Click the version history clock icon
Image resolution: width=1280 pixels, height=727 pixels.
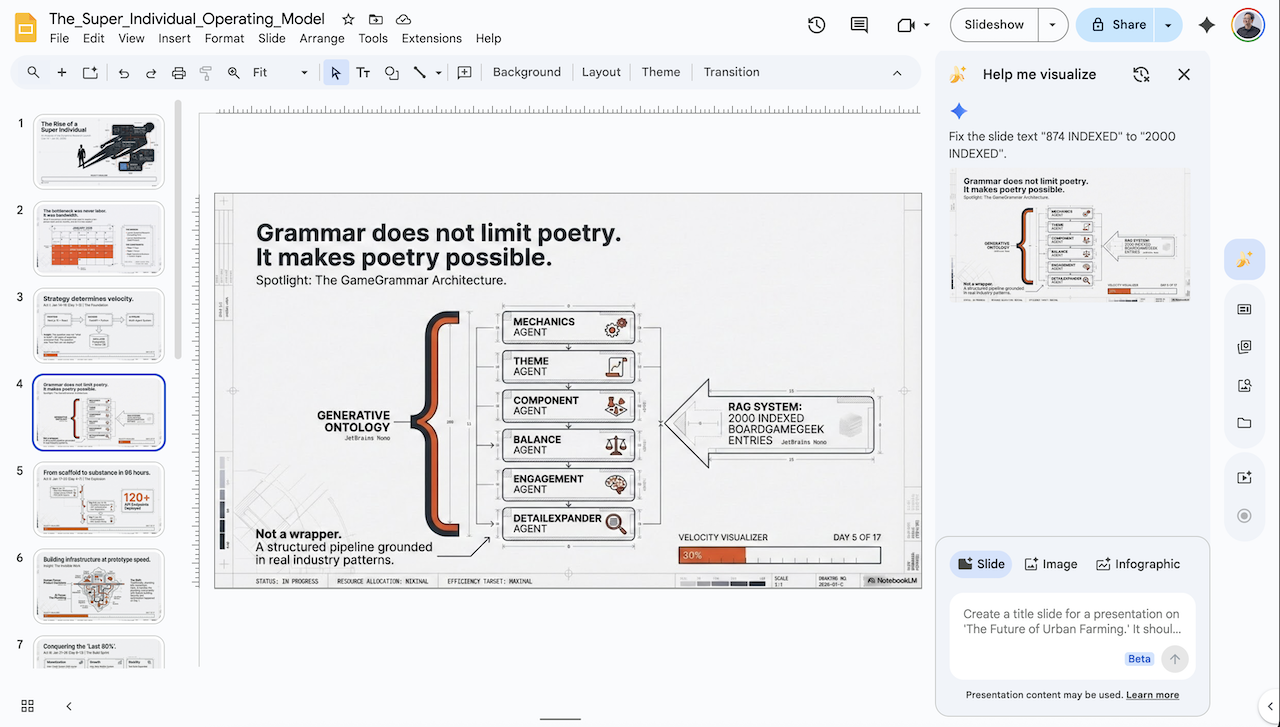[817, 25]
